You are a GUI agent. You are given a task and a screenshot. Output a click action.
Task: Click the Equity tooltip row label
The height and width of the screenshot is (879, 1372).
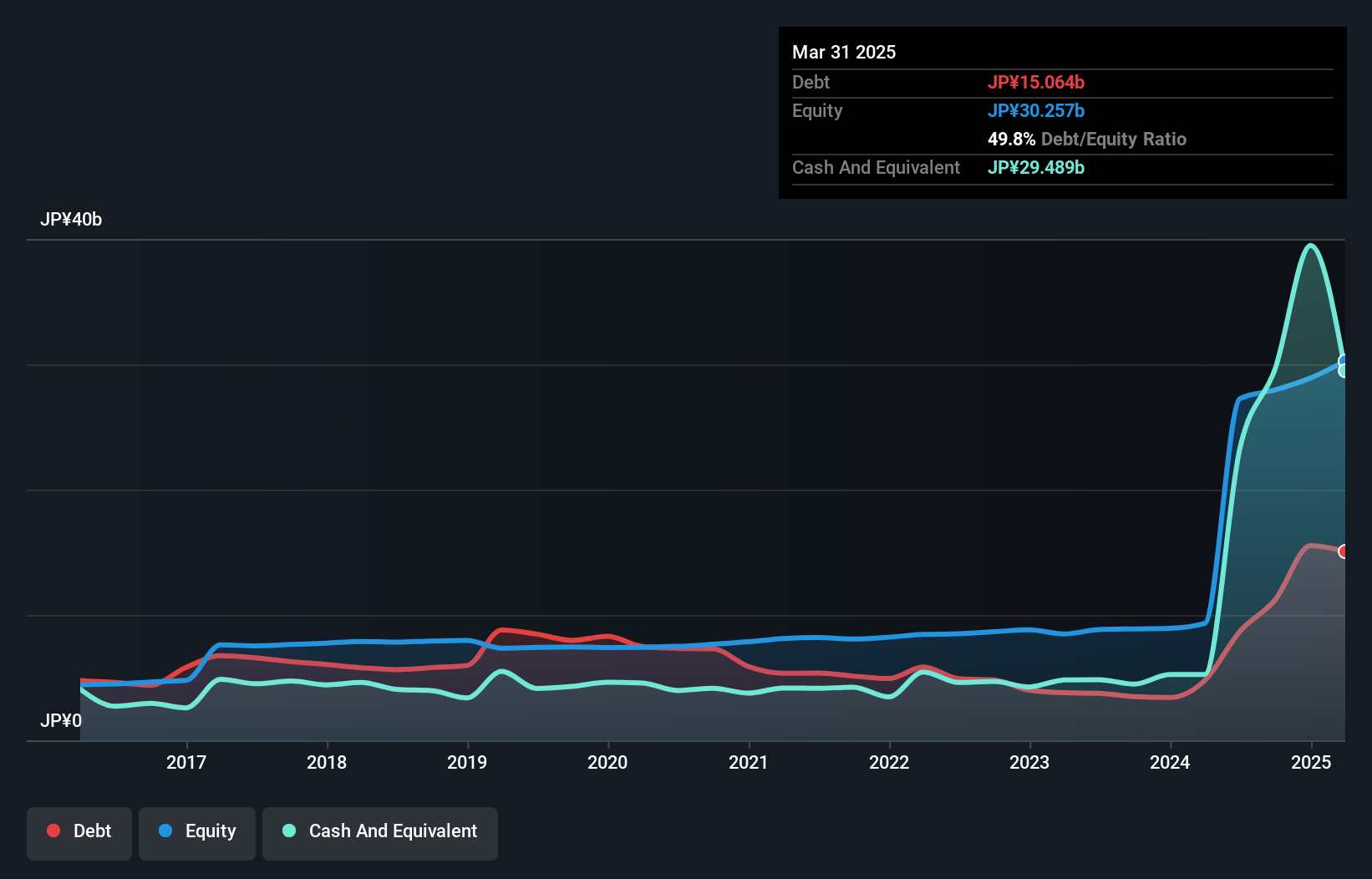817,111
